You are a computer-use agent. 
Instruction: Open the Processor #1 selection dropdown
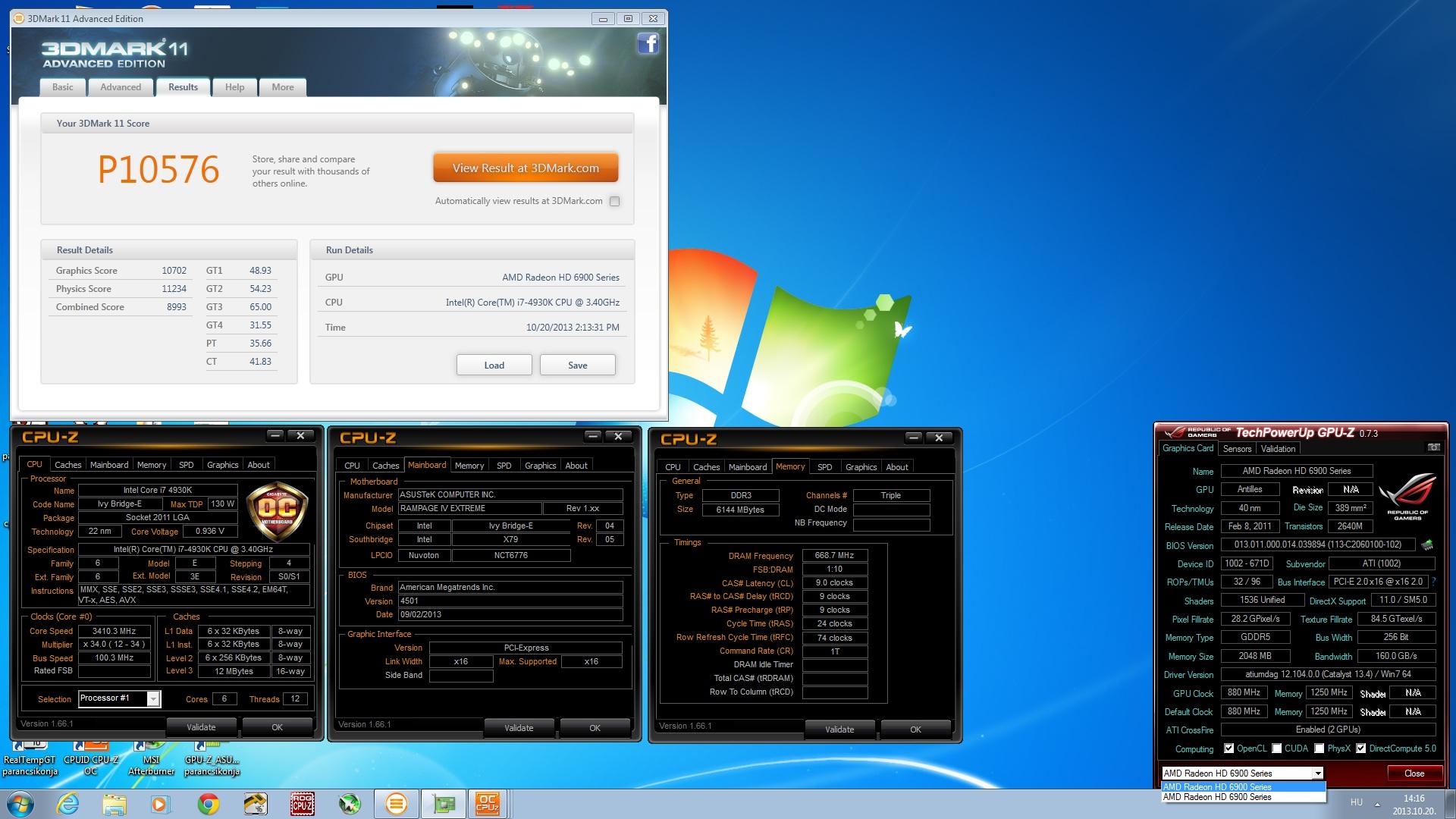pyautogui.click(x=152, y=698)
